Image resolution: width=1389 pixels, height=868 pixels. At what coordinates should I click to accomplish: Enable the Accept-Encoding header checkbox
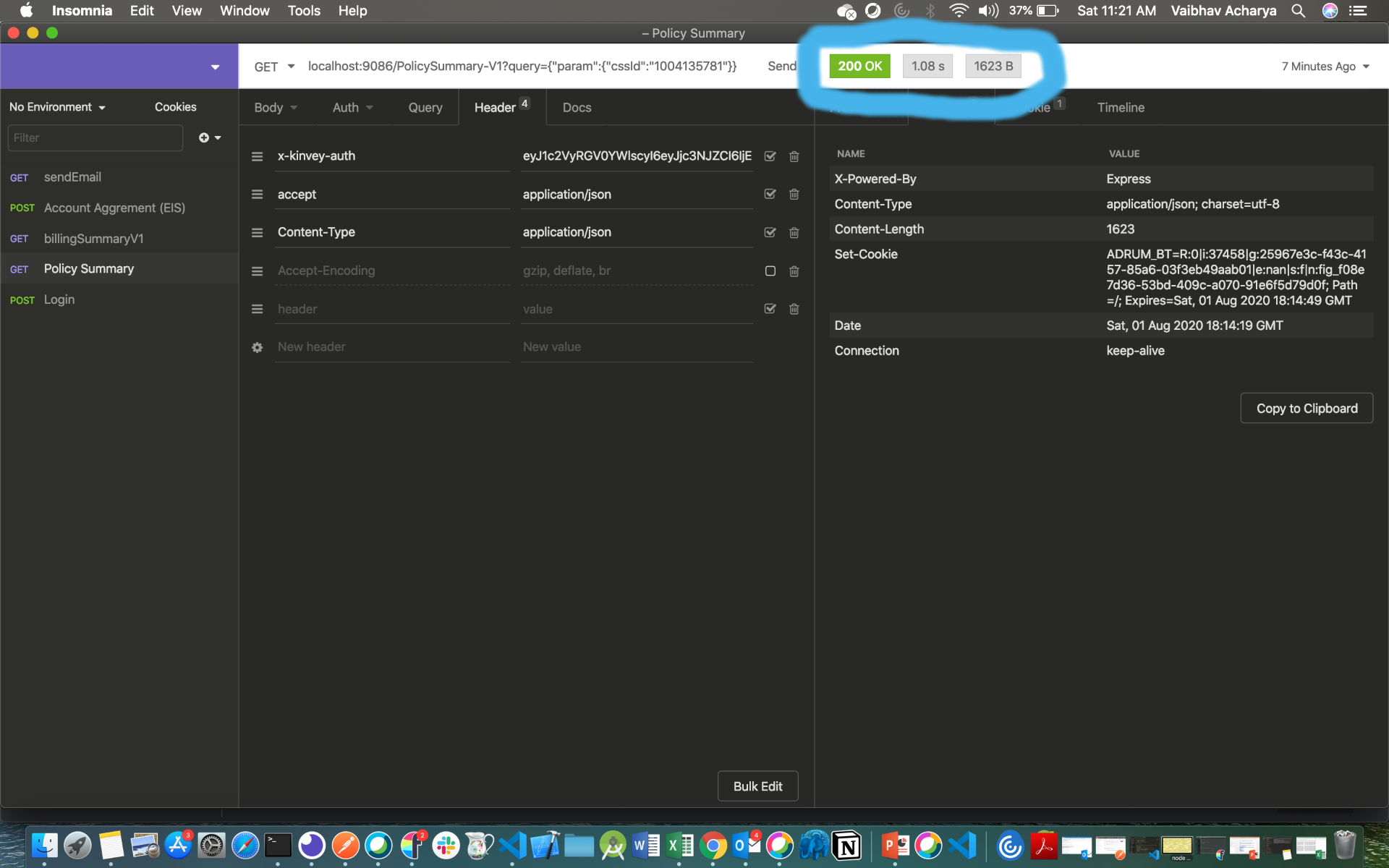pos(770,271)
